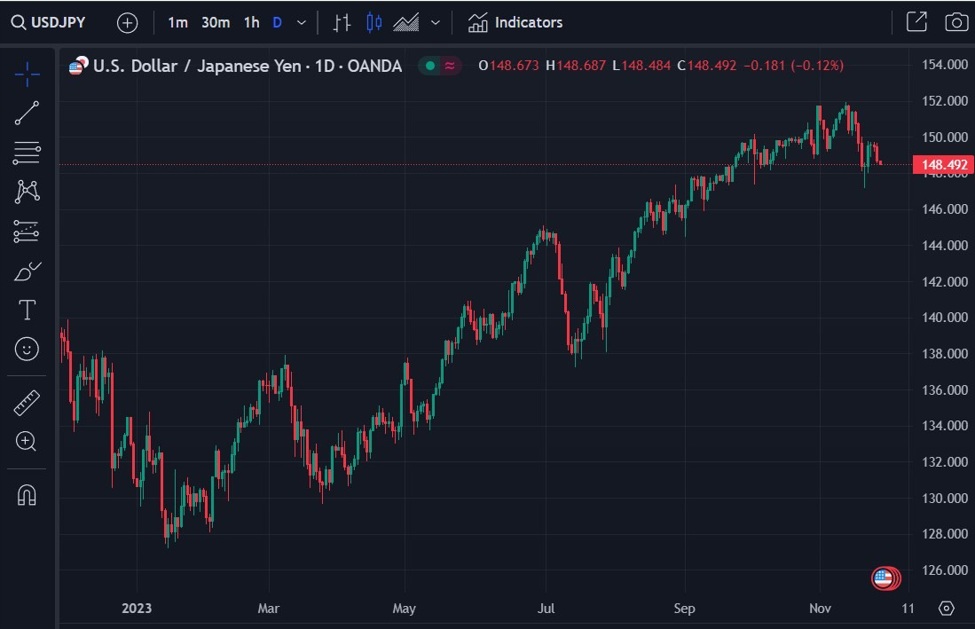Switch to the 1h timeframe

coord(250,21)
